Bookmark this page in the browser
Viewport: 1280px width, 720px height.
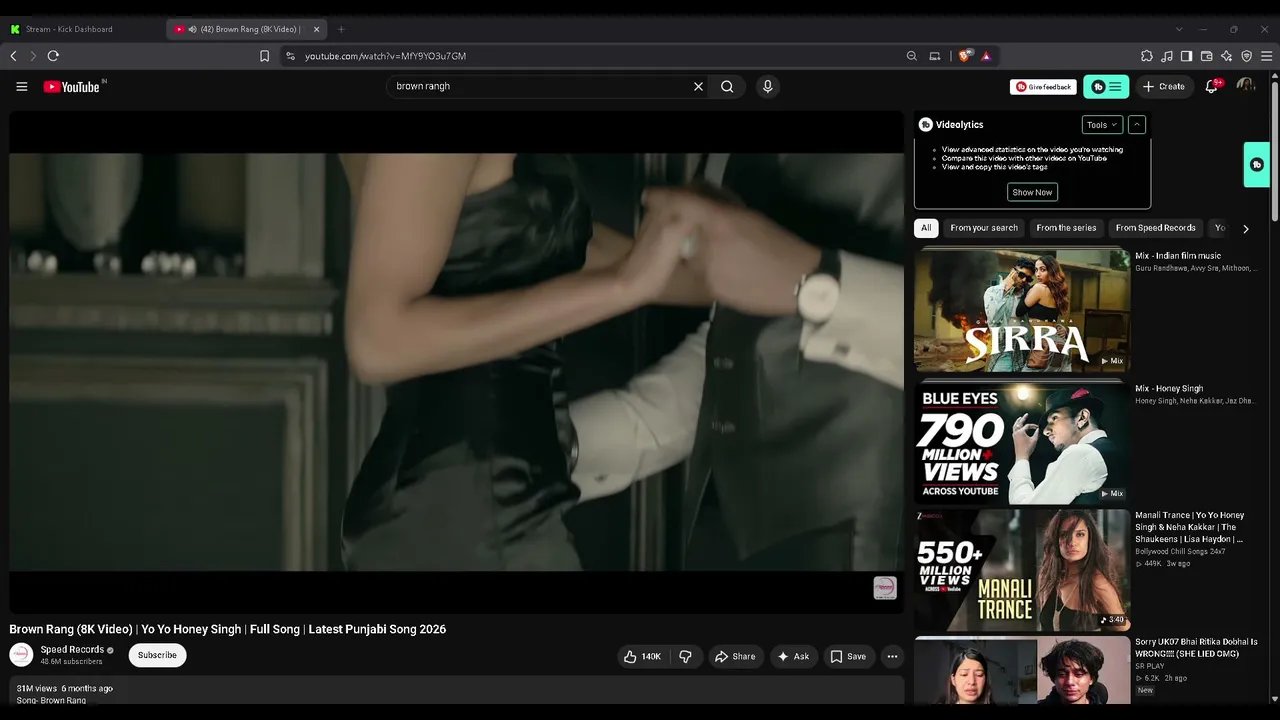[x=264, y=56]
